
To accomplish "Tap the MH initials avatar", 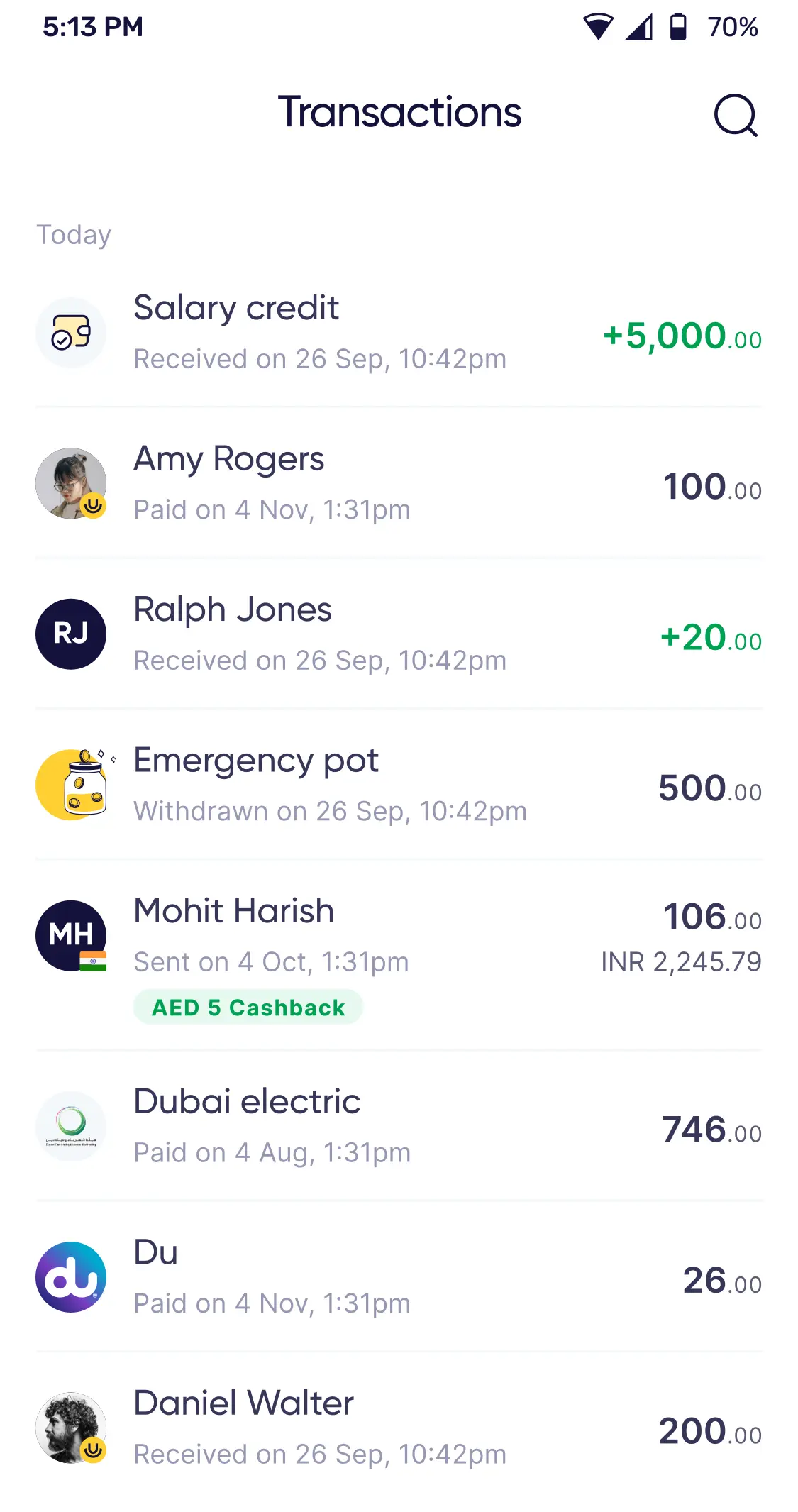I will click(71, 935).
